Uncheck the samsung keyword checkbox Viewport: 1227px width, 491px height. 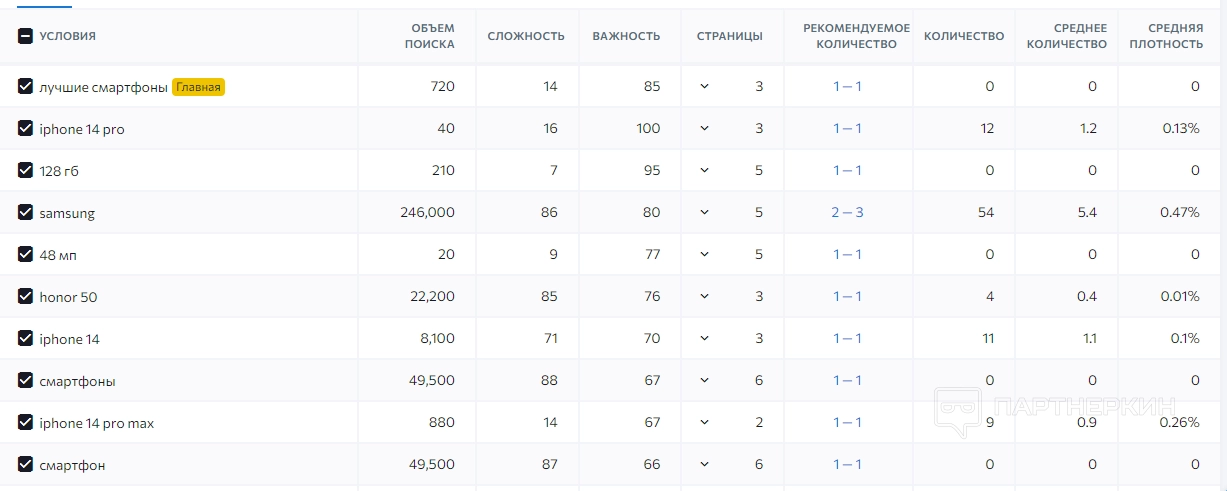26,213
